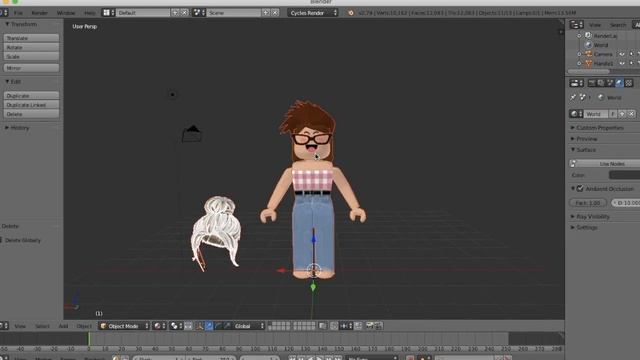
Task: Expand the RenderLayers outliner row
Action: (x=579, y=36)
